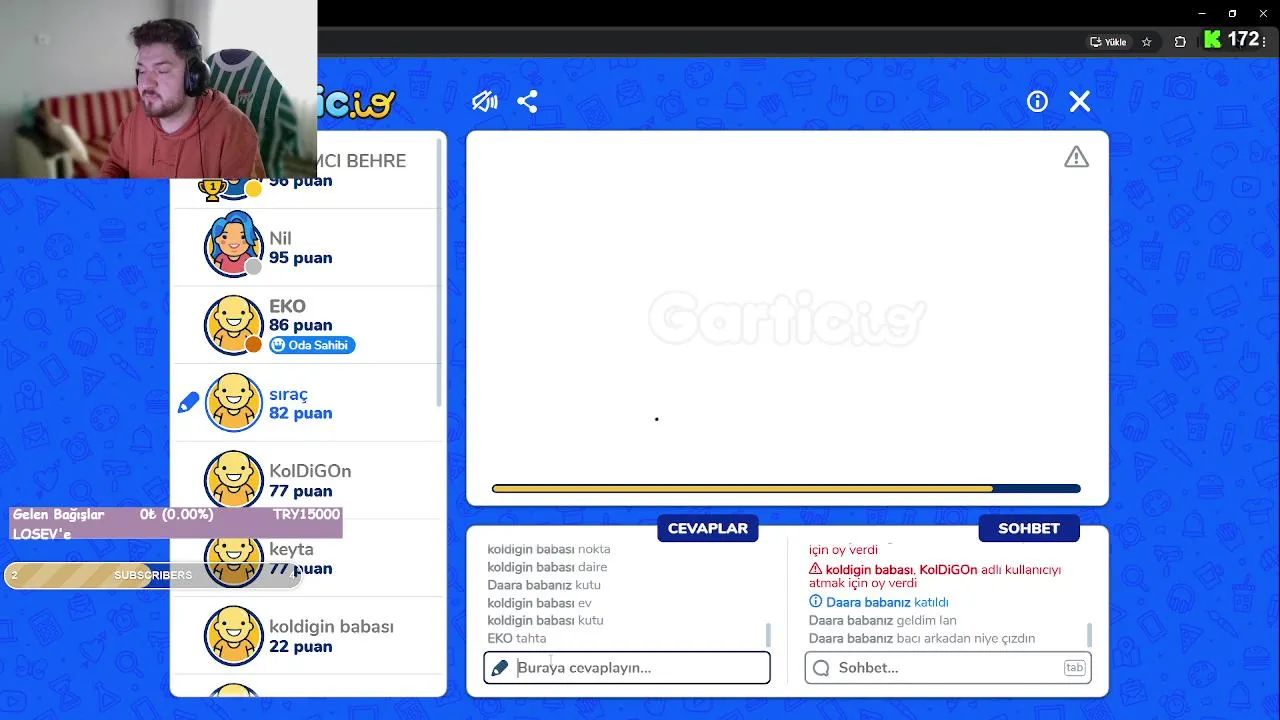Image resolution: width=1280 pixels, height=720 pixels.
Task: Bookmark the page with the star icon
Action: (x=1147, y=42)
